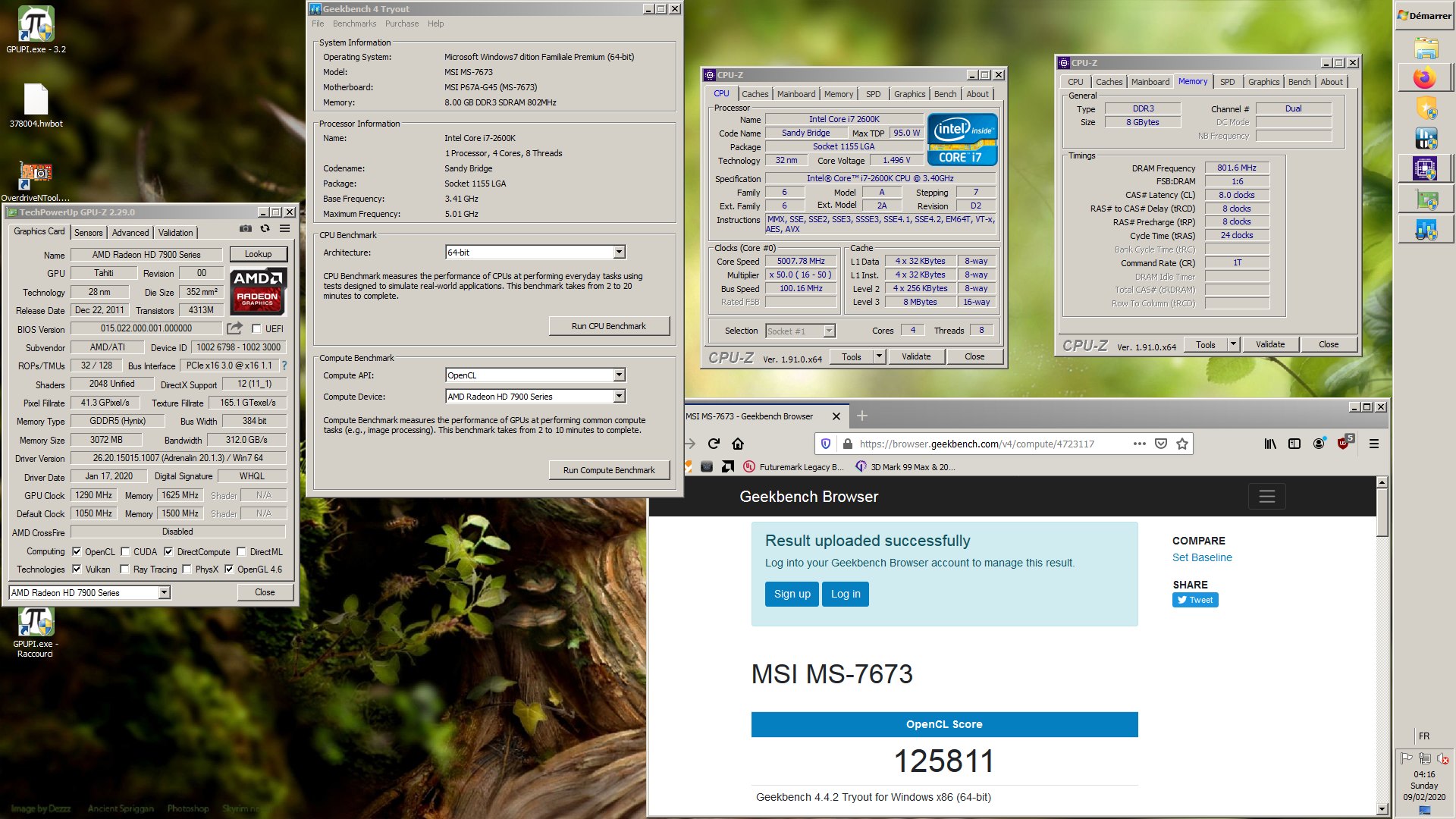Screen dimensions: 1456x819
Task: Open GPU-Z hamburger menu
Action: [x=284, y=229]
